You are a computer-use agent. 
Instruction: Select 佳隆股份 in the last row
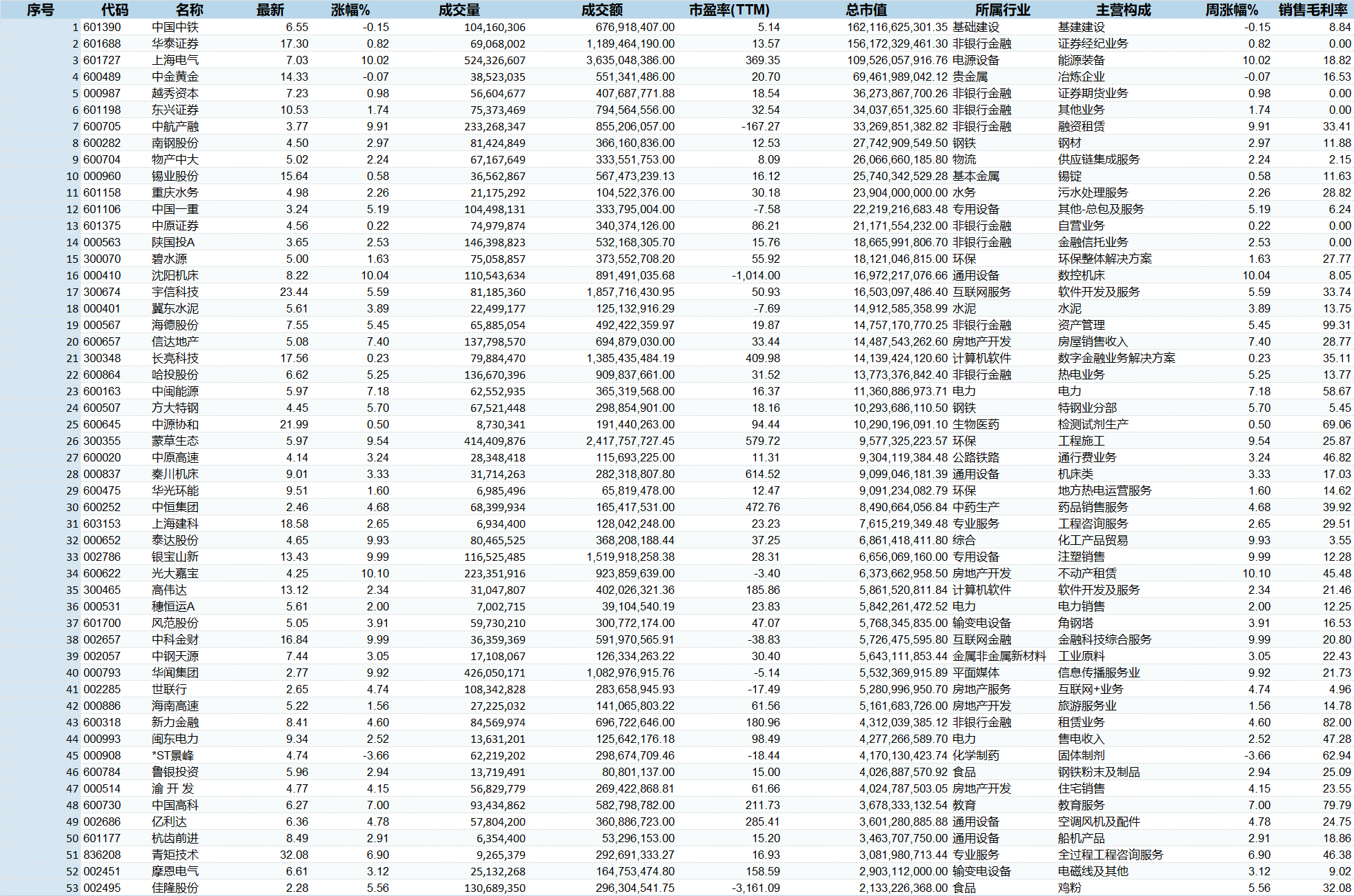175,888
